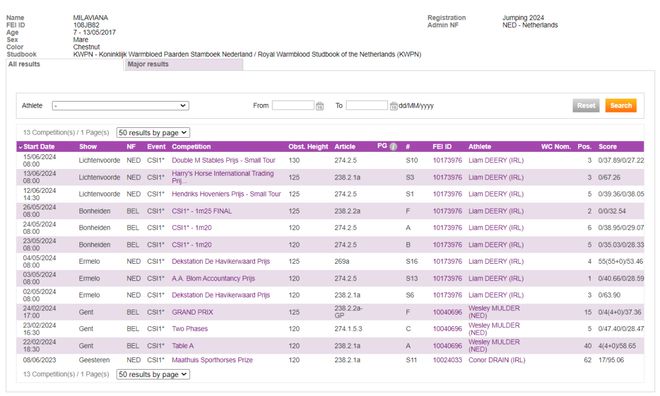Open the Table A competition link
660x396 pixels.
click(183, 346)
